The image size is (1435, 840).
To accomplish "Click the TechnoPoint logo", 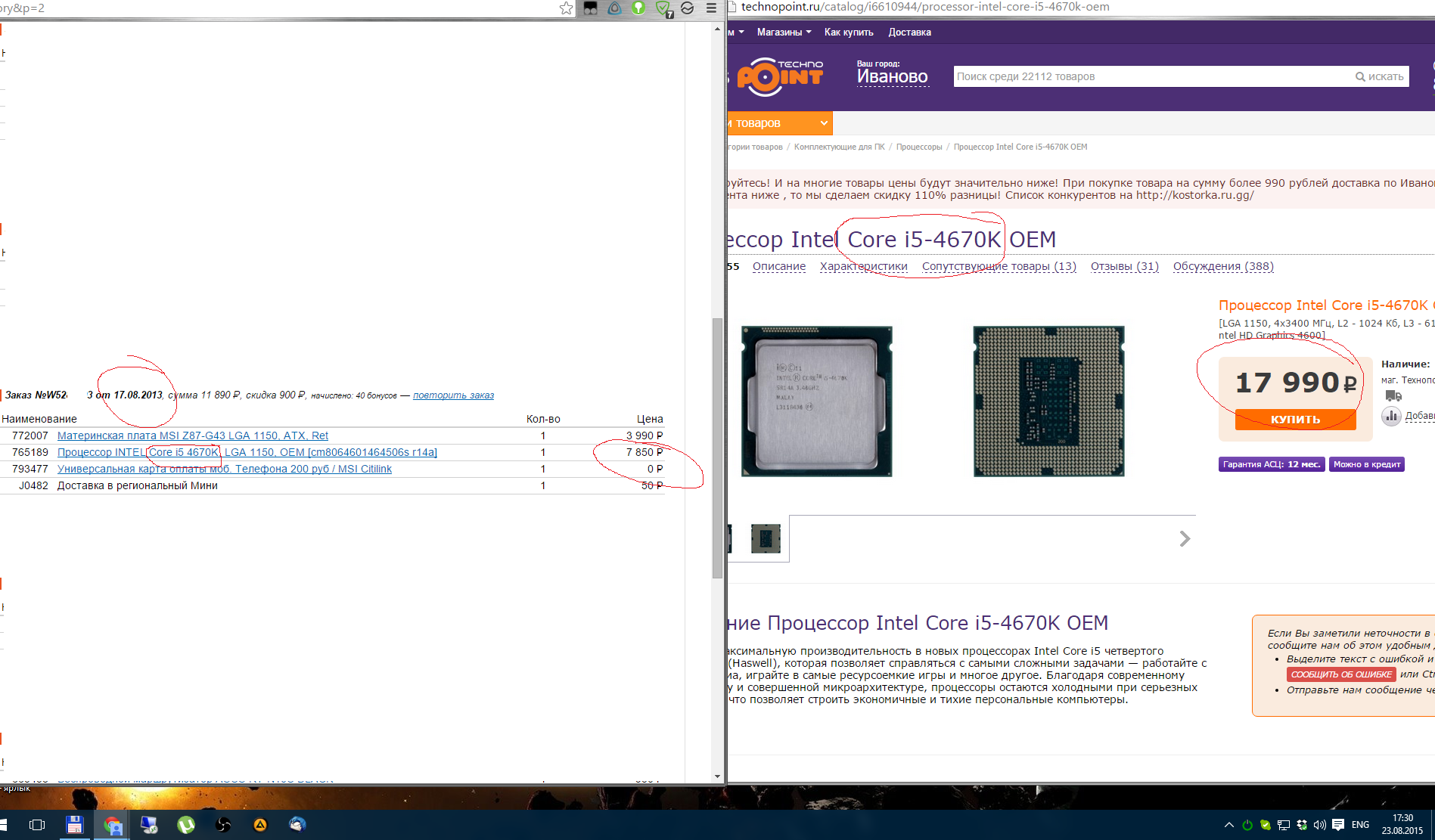I will [x=780, y=76].
